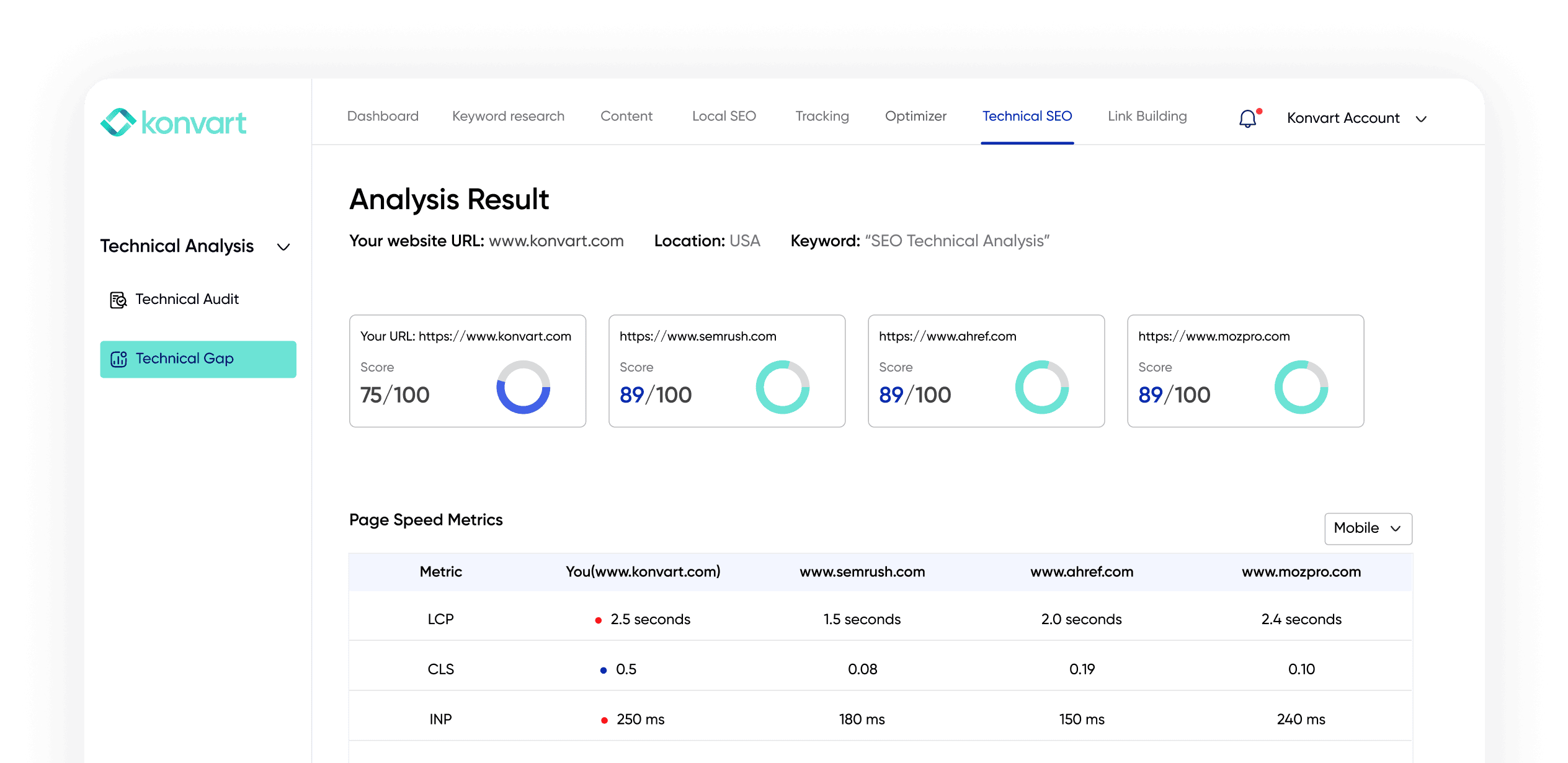Click the semrush score donut chart
The image size is (1568, 763).
point(783,388)
